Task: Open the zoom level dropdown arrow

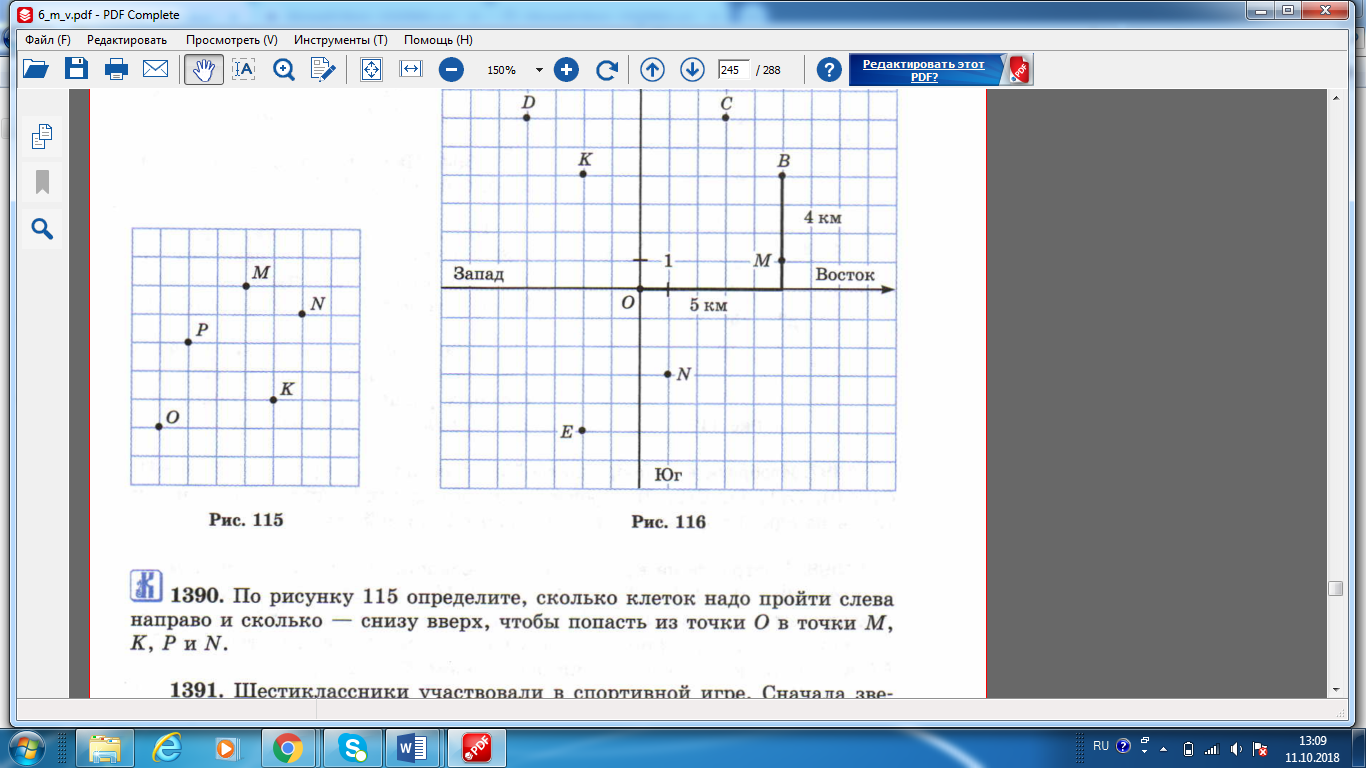Action: coord(539,70)
